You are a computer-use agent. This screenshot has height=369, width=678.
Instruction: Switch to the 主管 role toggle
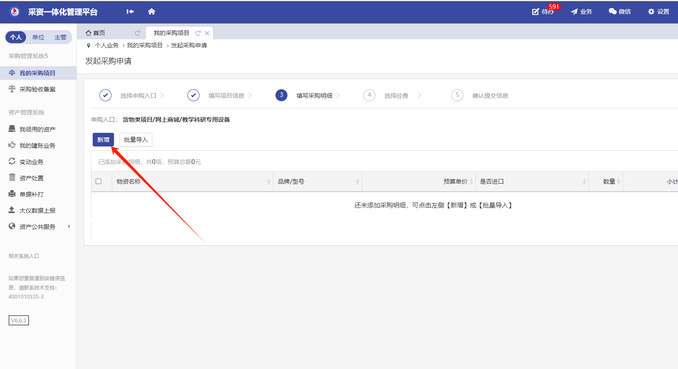tap(61, 37)
